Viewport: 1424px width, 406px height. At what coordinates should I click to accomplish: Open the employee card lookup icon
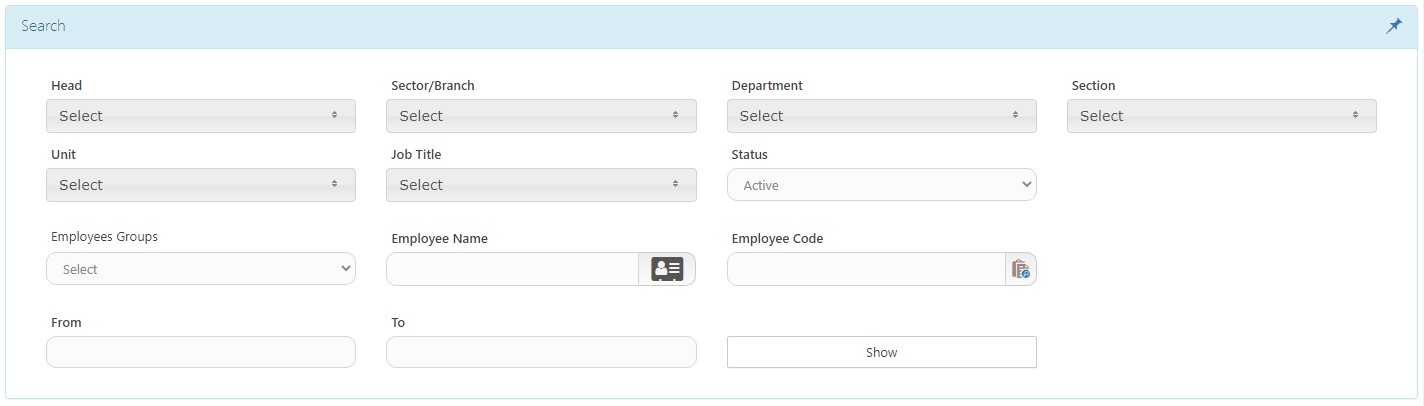pyautogui.click(x=667, y=269)
